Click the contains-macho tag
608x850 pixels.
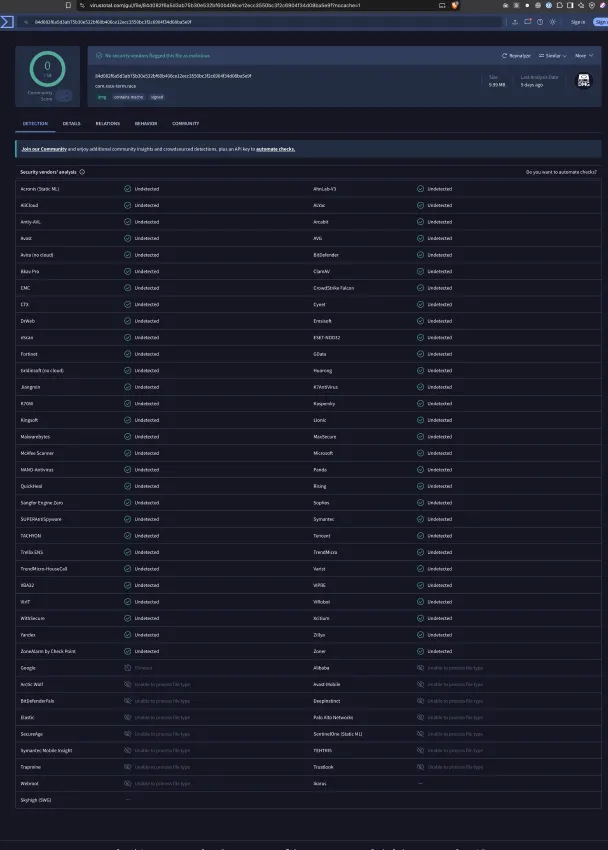click(128, 97)
